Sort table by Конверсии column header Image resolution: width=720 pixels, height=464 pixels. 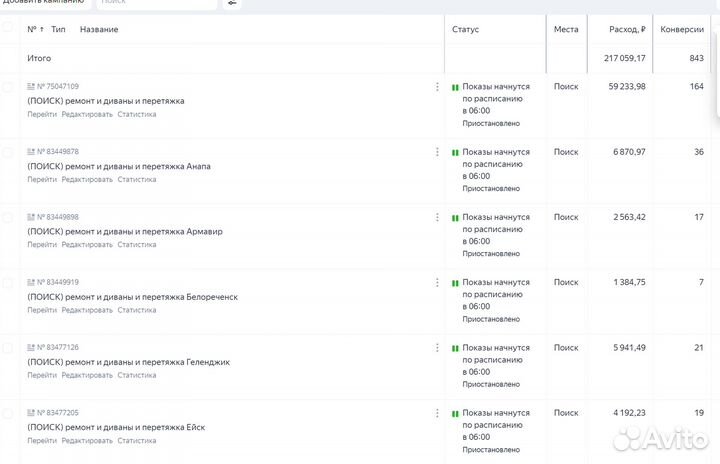pos(682,29)
